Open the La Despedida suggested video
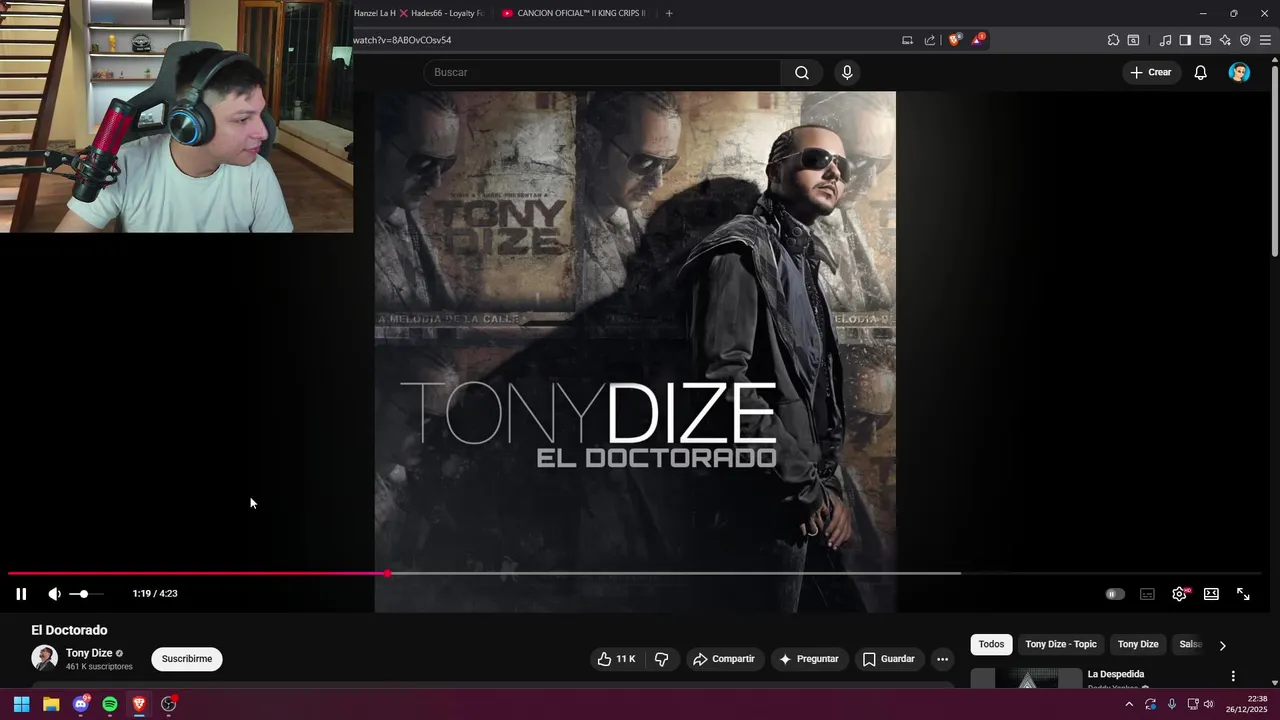This screenshot has height=720, width=1280. point(1116,674)
